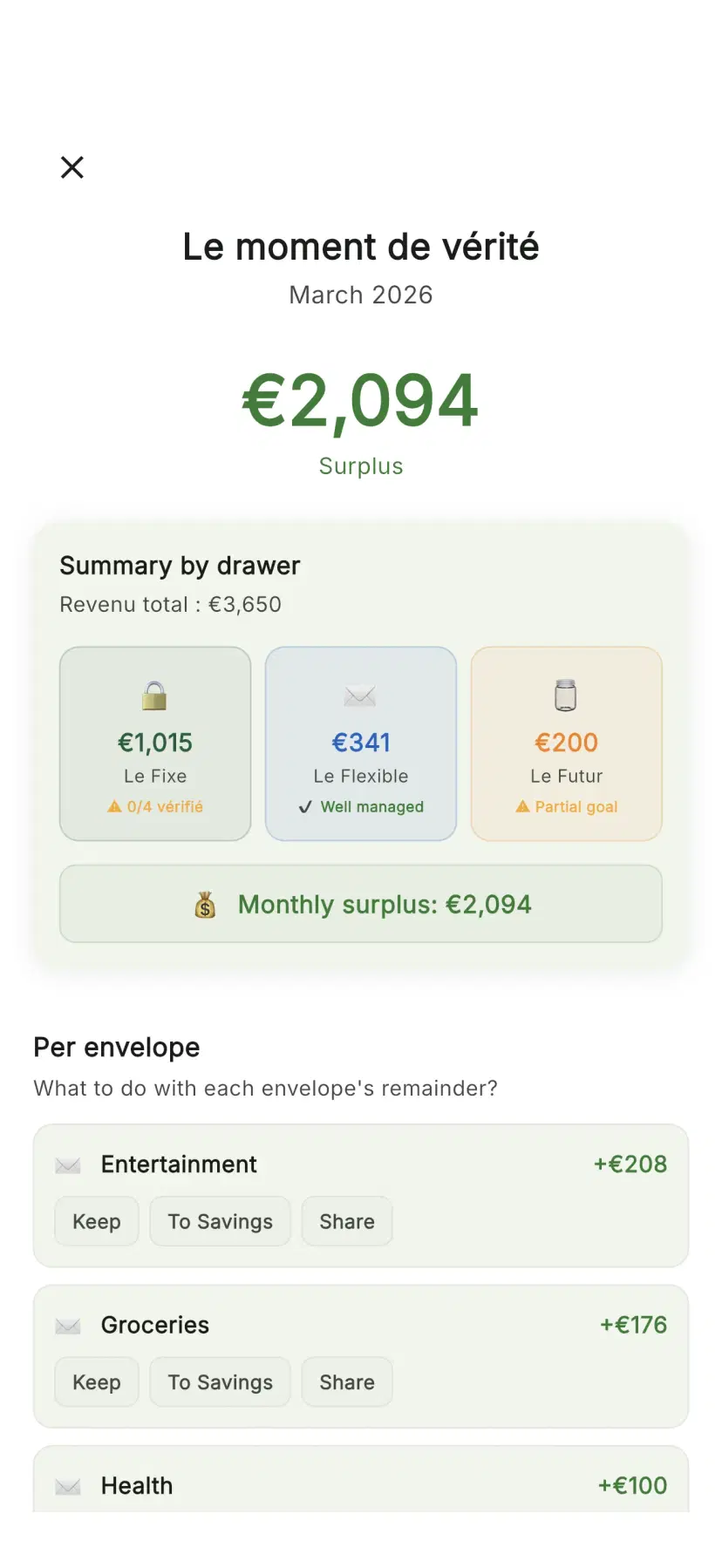Tap the envelope icon beside Entertainment
Screen dimensions: 722x1568
click(67, 1164)
